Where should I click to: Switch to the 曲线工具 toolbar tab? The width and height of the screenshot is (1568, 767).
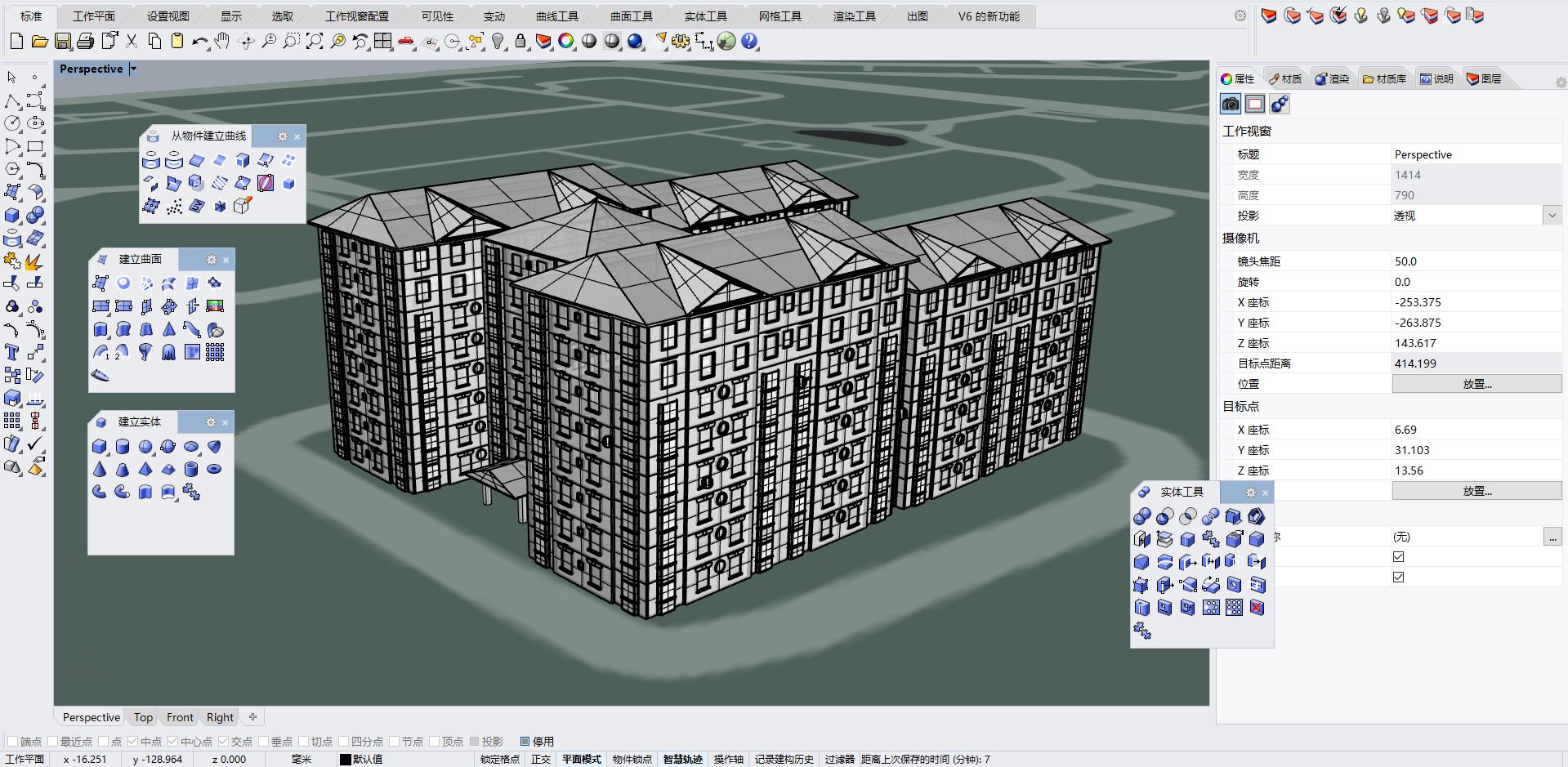tap(557, 16)
